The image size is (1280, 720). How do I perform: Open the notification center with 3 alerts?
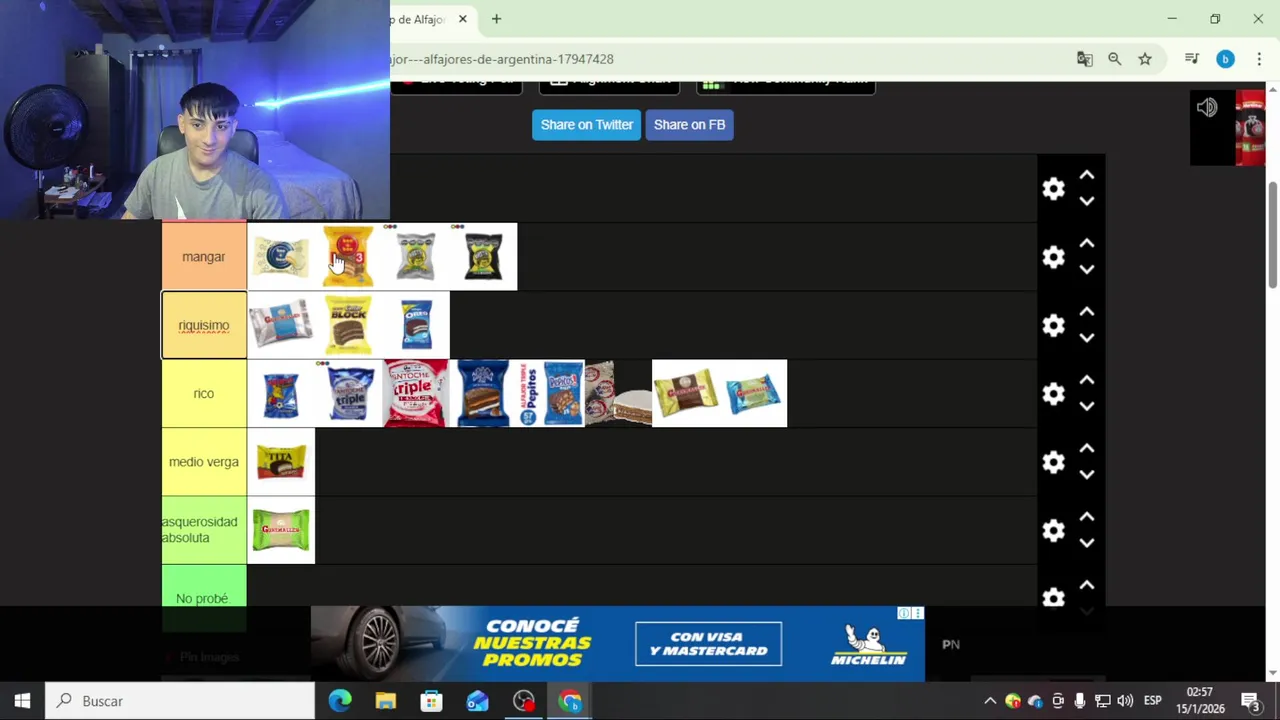pyautogui.click(x=1251, y=701)
